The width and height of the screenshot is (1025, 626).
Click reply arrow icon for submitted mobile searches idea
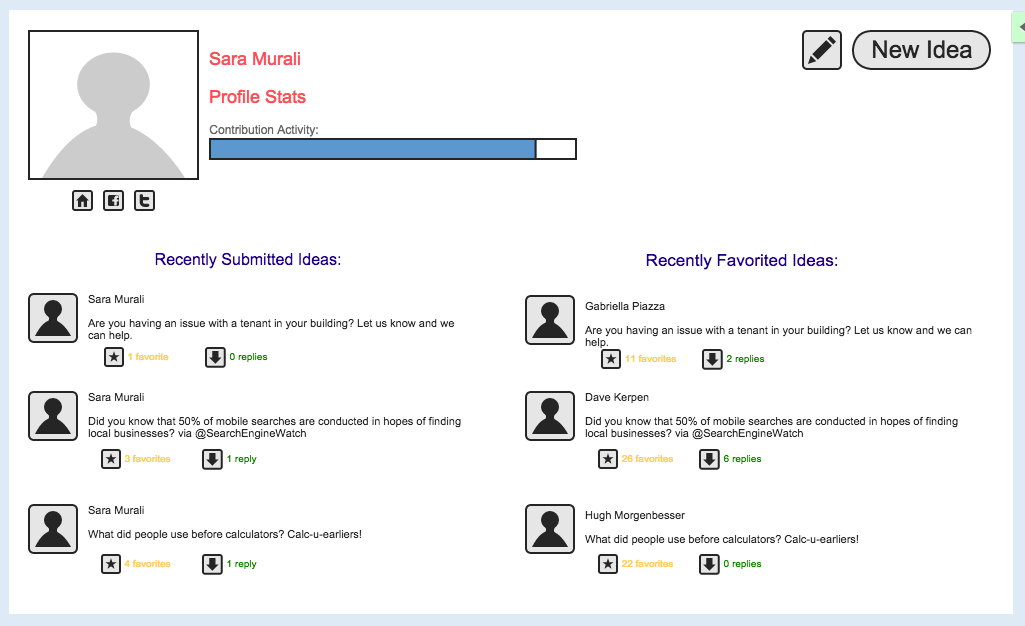pyautogui.click(x=212, y=459)
